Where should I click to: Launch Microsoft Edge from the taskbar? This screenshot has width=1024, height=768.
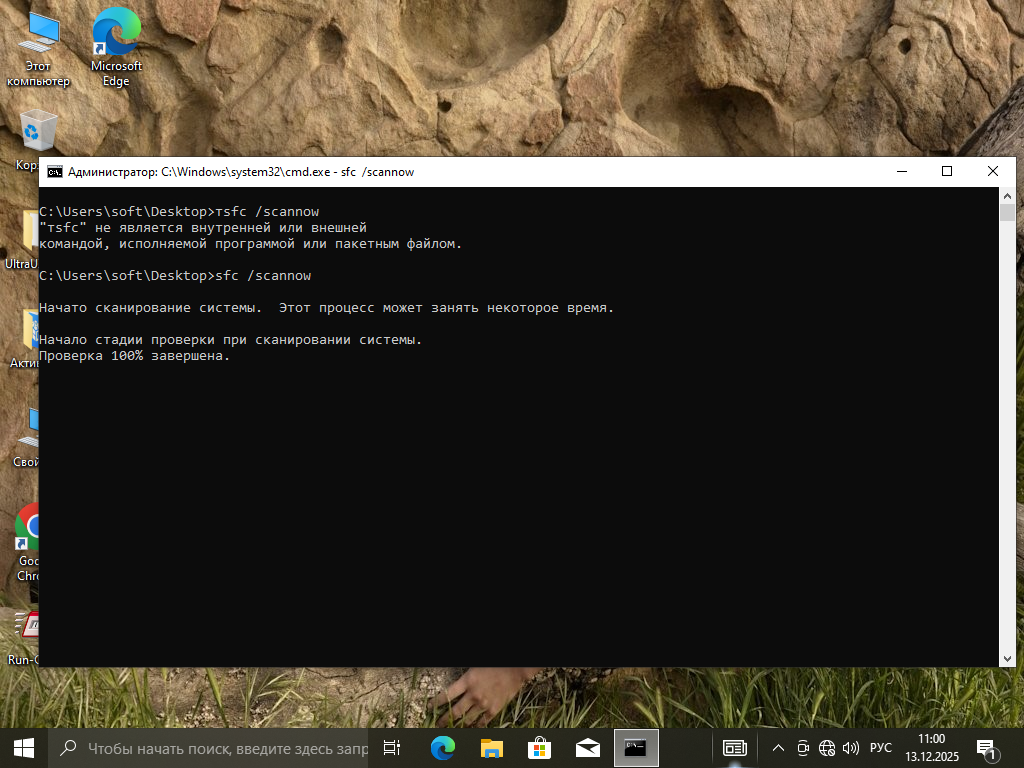(x=442, y=747)
